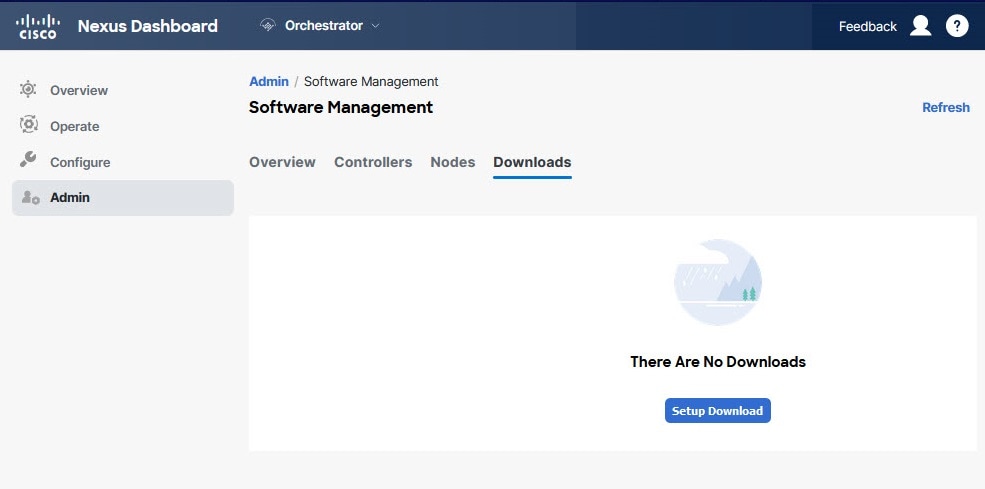Click the Overview sidebar icon

click(28, 89)
